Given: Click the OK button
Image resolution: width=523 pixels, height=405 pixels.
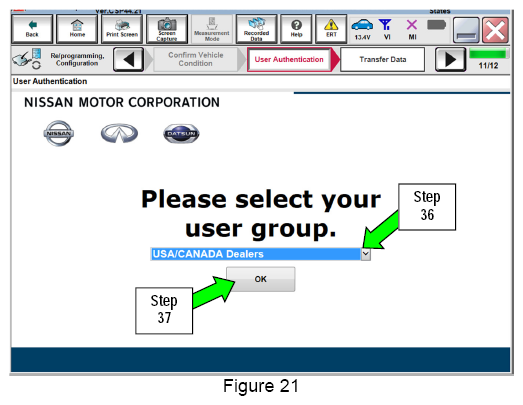Looking at the screenshot, I should tap(260, 279).
